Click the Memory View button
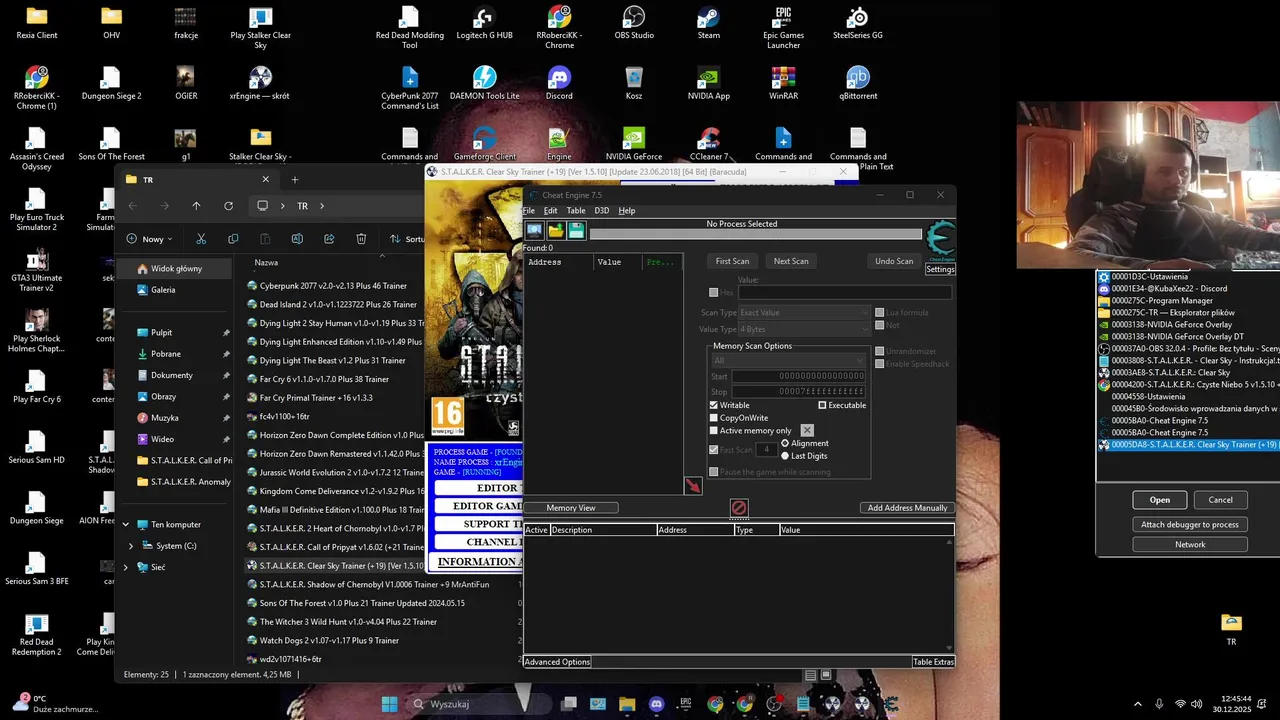1280x720 pixels. click(x=571, y=508)
